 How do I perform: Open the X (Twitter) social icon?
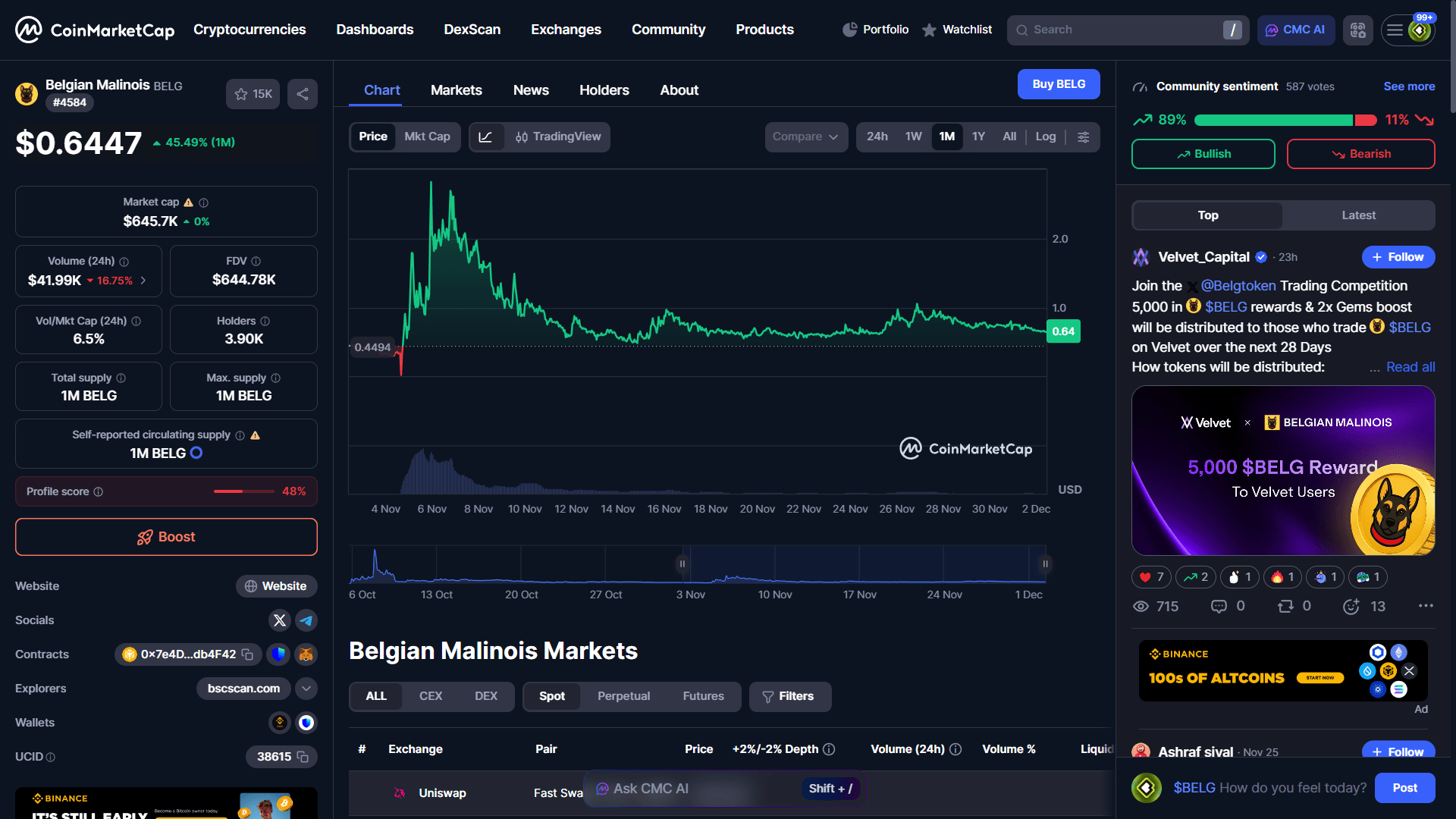point(279,620)
